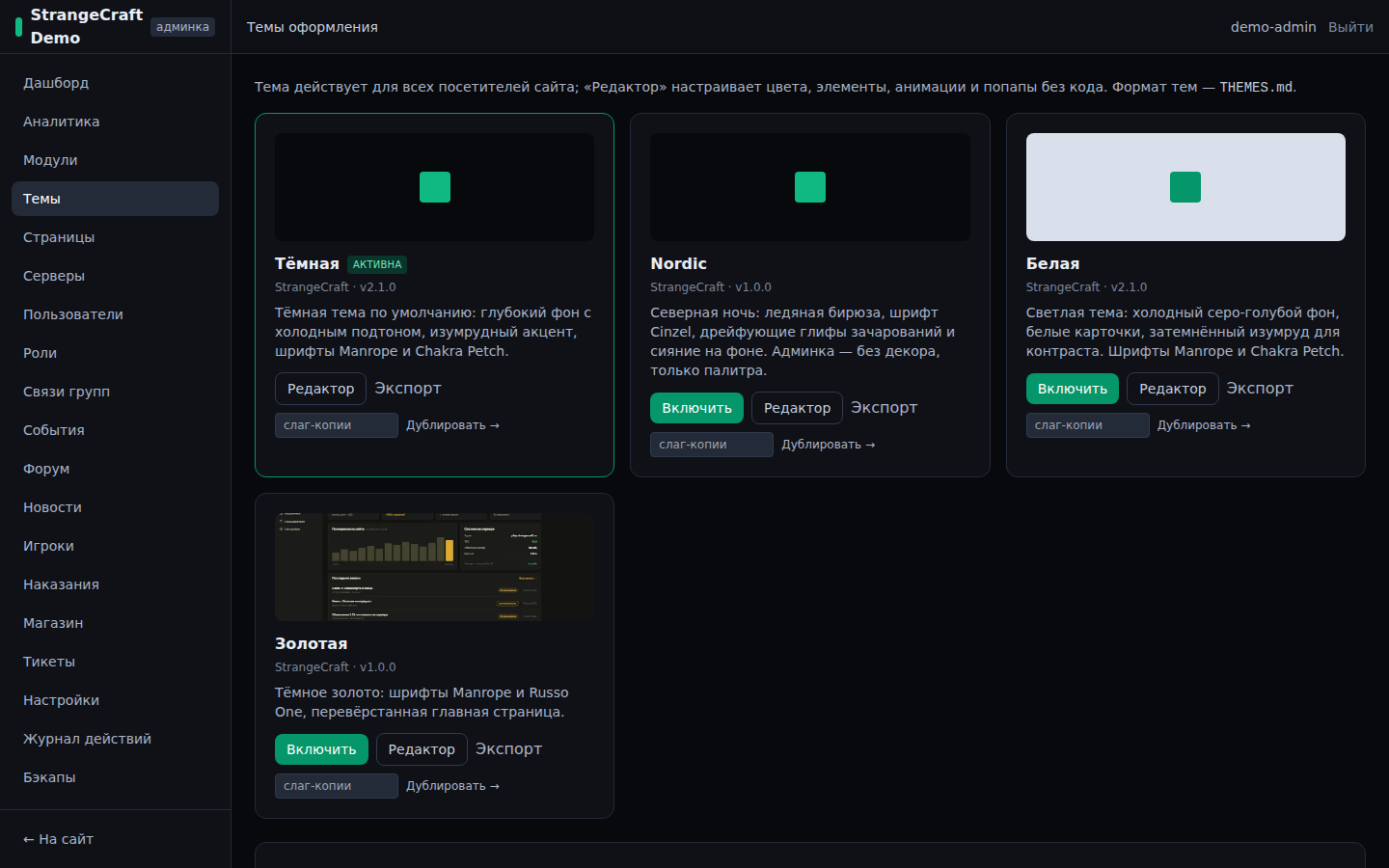Click the Nordic theme preview thumbnail

(x=810, y=187)
